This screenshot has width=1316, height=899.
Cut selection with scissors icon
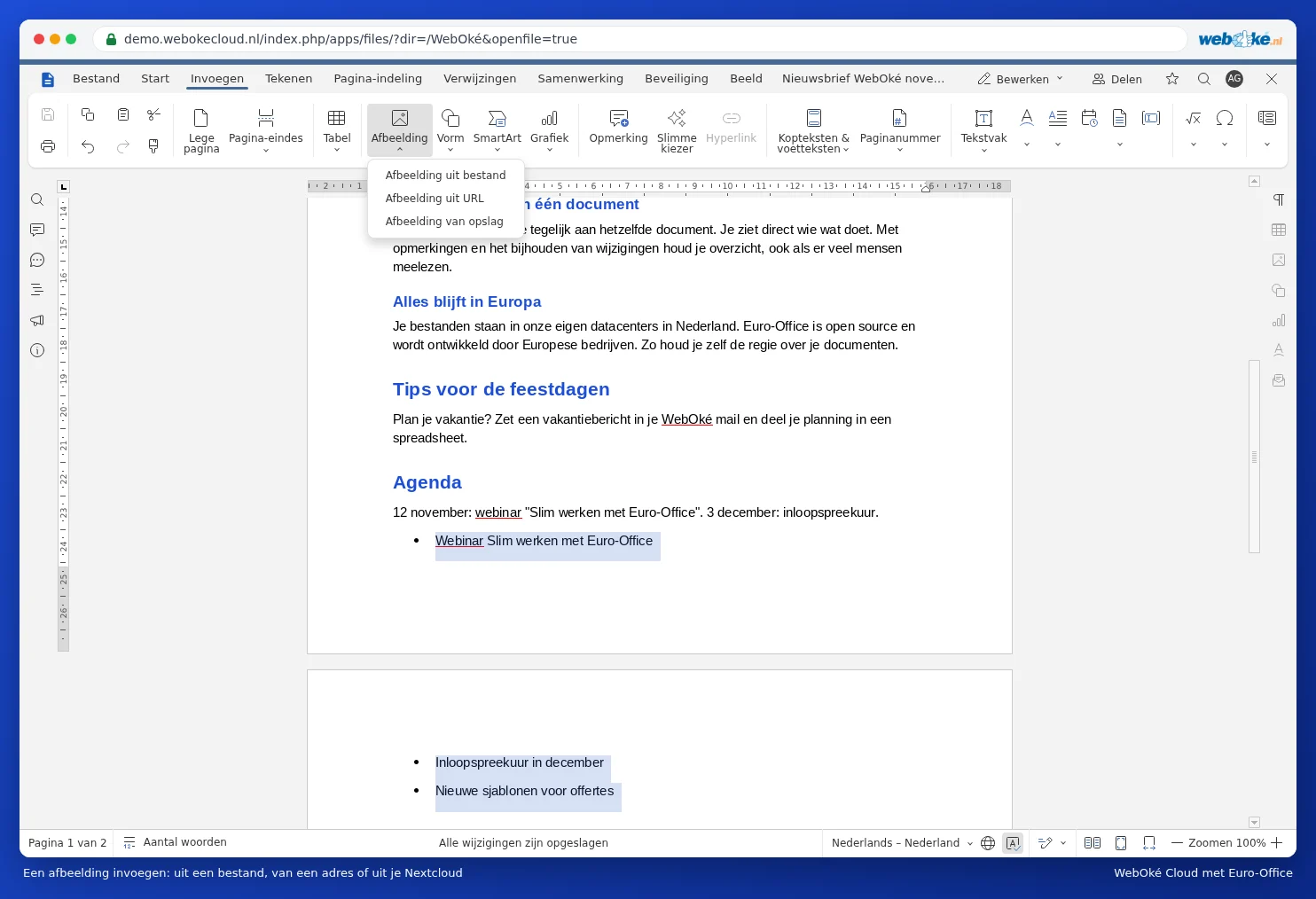pyautogui.click(x=153, y=114)
